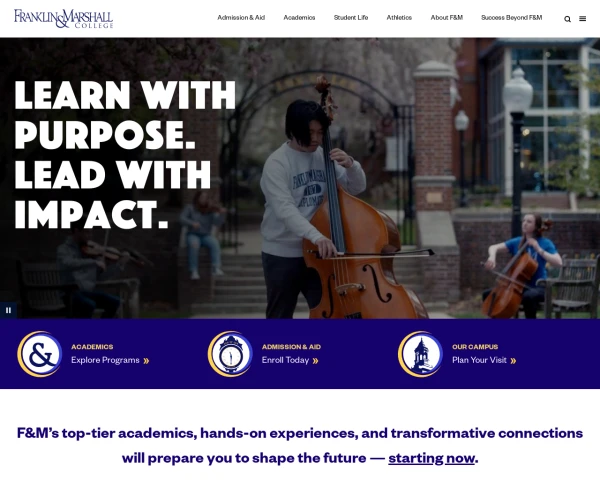Image resolution: width=600 pixels, height=480 pixels.
Task: Click the bell tower Our Campus icon
Action: [x=420, y=354]
